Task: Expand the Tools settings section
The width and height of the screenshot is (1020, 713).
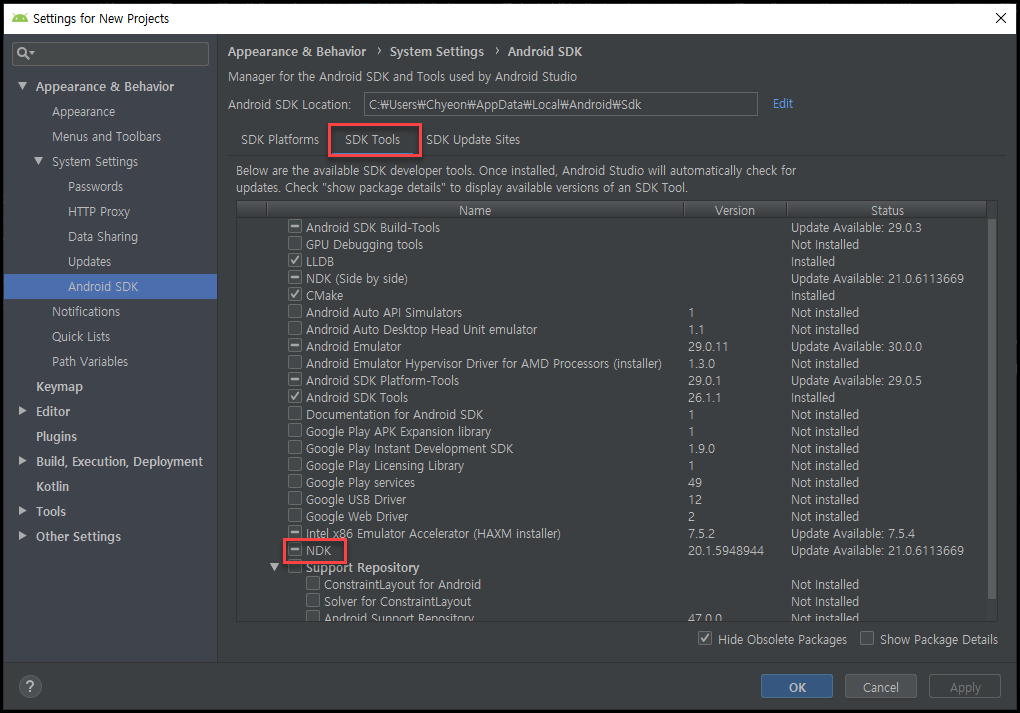Action: 22,511
